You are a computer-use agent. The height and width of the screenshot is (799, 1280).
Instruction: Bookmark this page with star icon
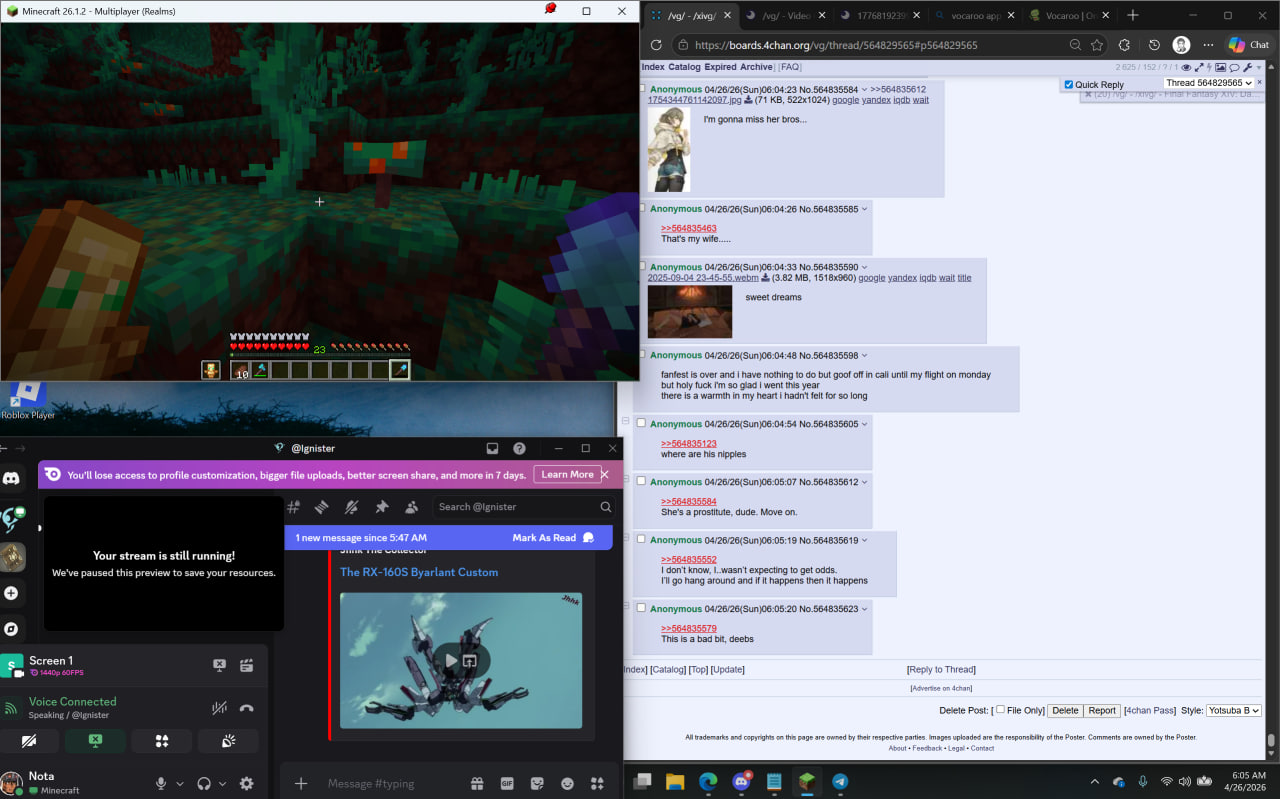click(x=1097, y=45)
